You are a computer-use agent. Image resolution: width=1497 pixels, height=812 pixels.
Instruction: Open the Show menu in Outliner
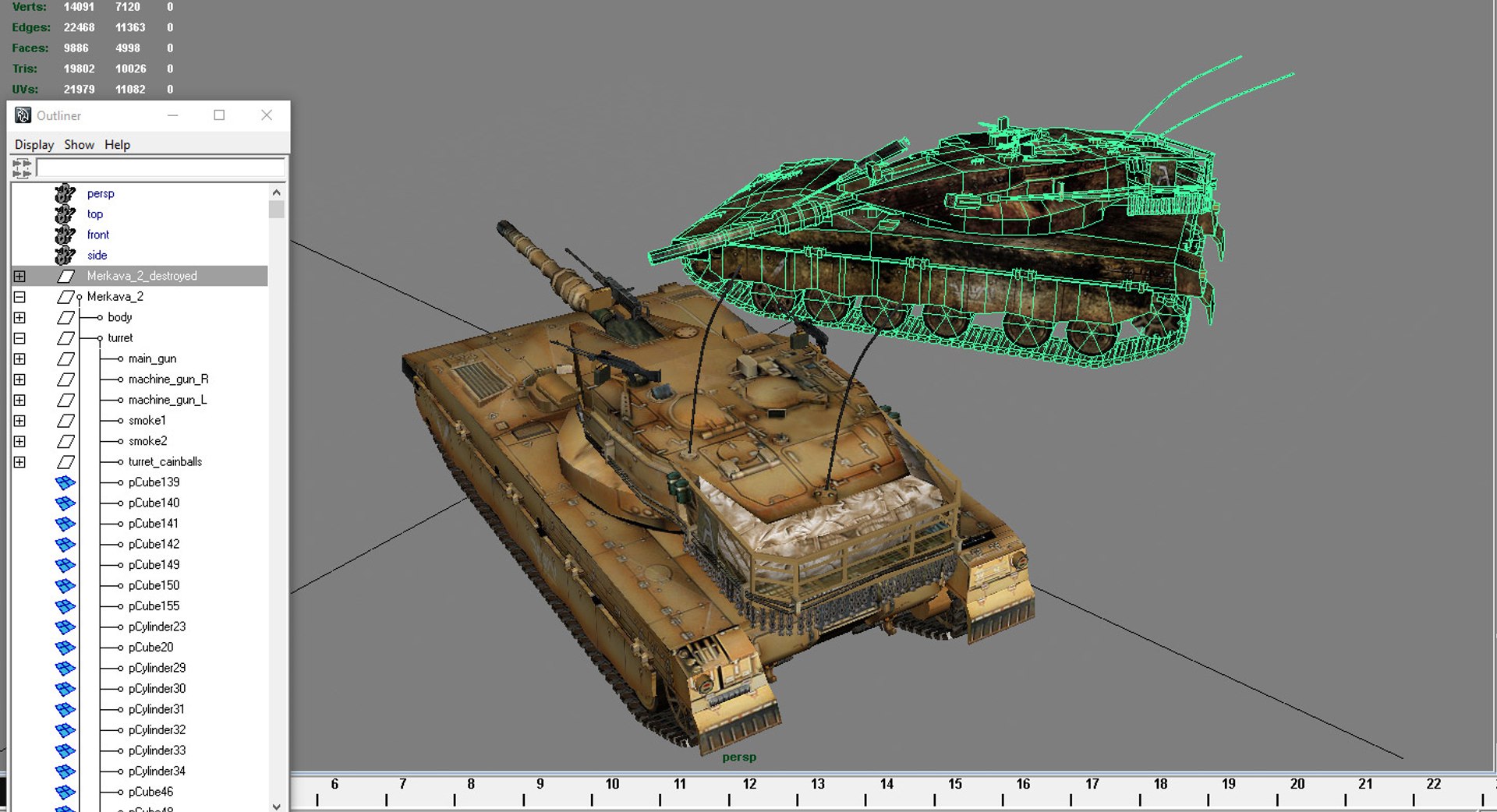(x=79, y=145)
